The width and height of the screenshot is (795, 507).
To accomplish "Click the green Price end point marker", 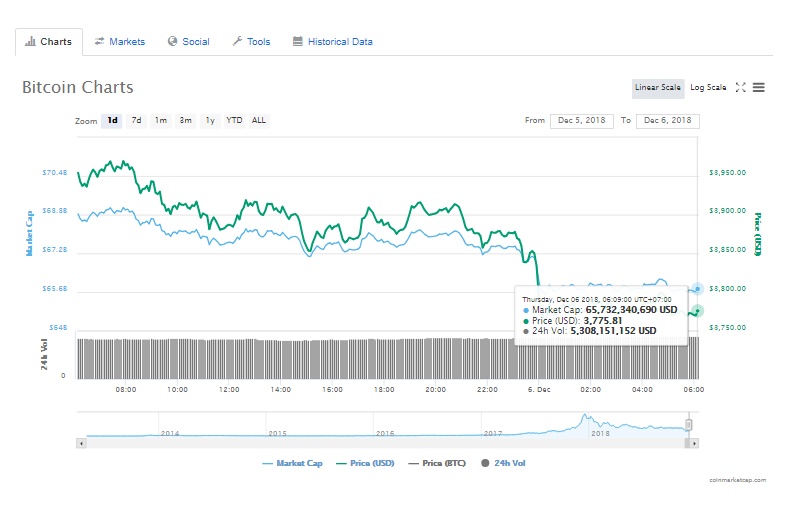I will [x=698, y=311].
